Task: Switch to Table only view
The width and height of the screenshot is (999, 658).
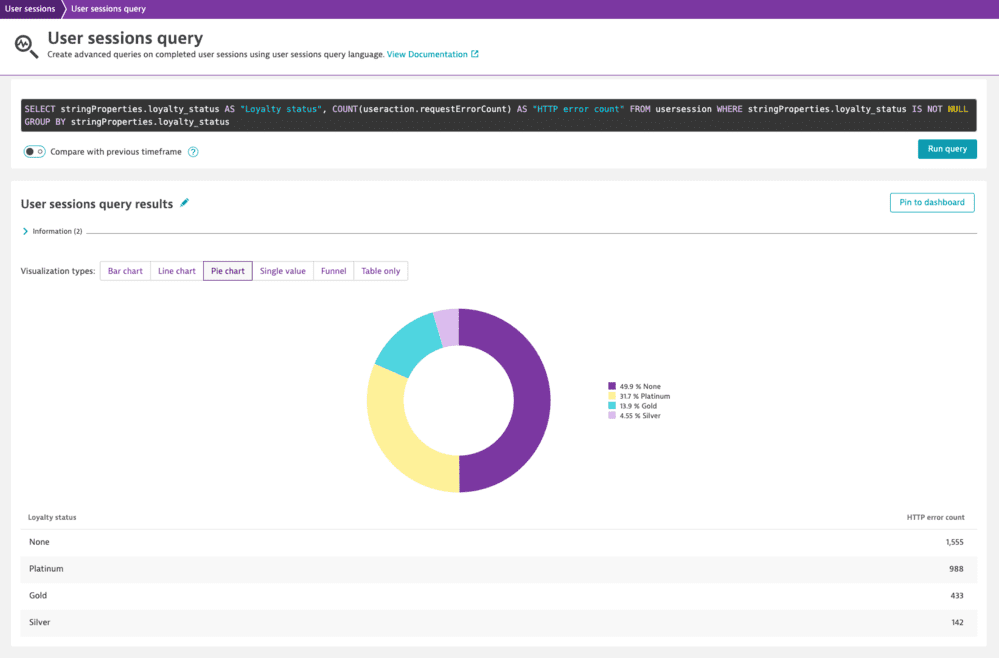Action: 380,270
